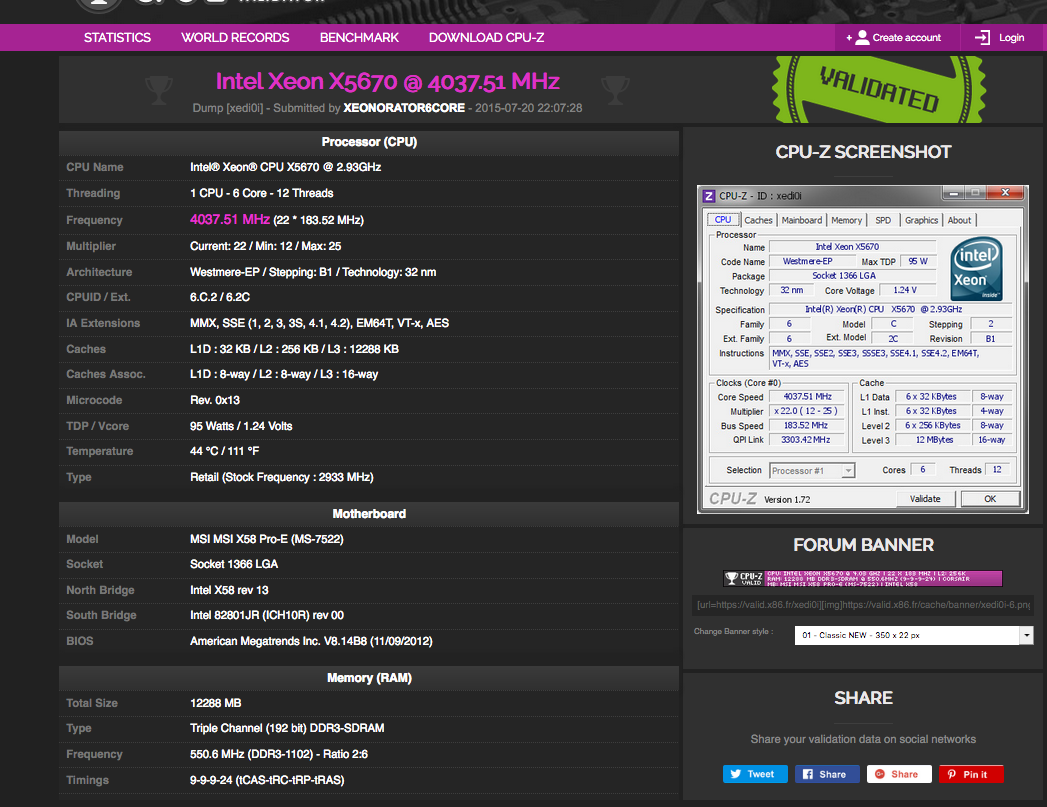Click the CPU-Z Z logo in screenshot titlebar
Screen dimensions: 1047x807
click(x=709, y=196)
